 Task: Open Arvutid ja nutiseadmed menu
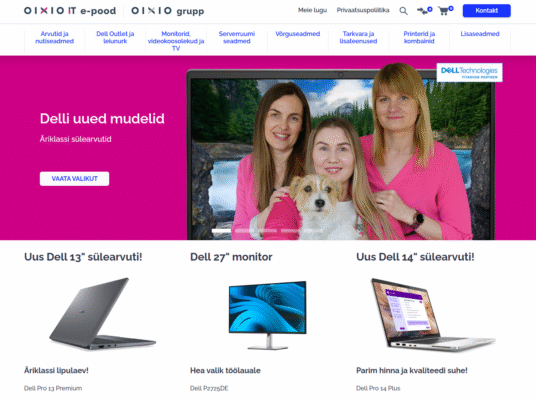coord(55,37)
